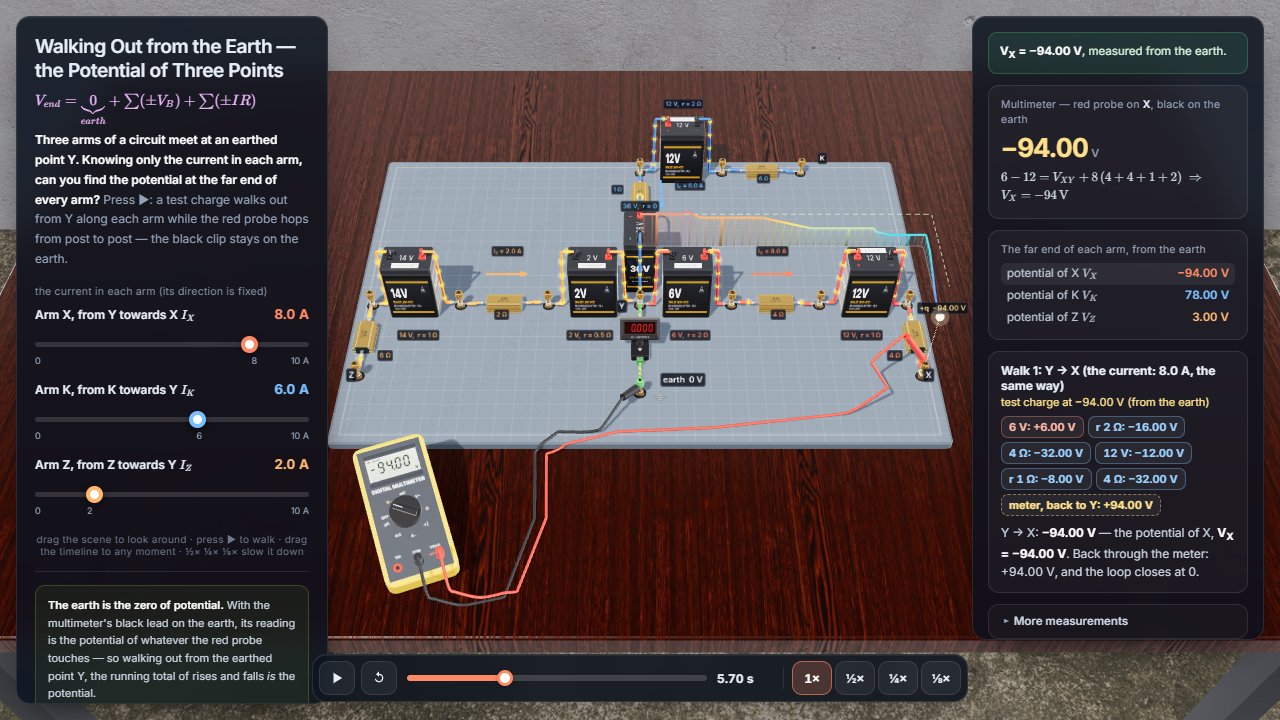Click the earth 0 V label
This screenshot has width=1280, height=720.
click(684, 380)
